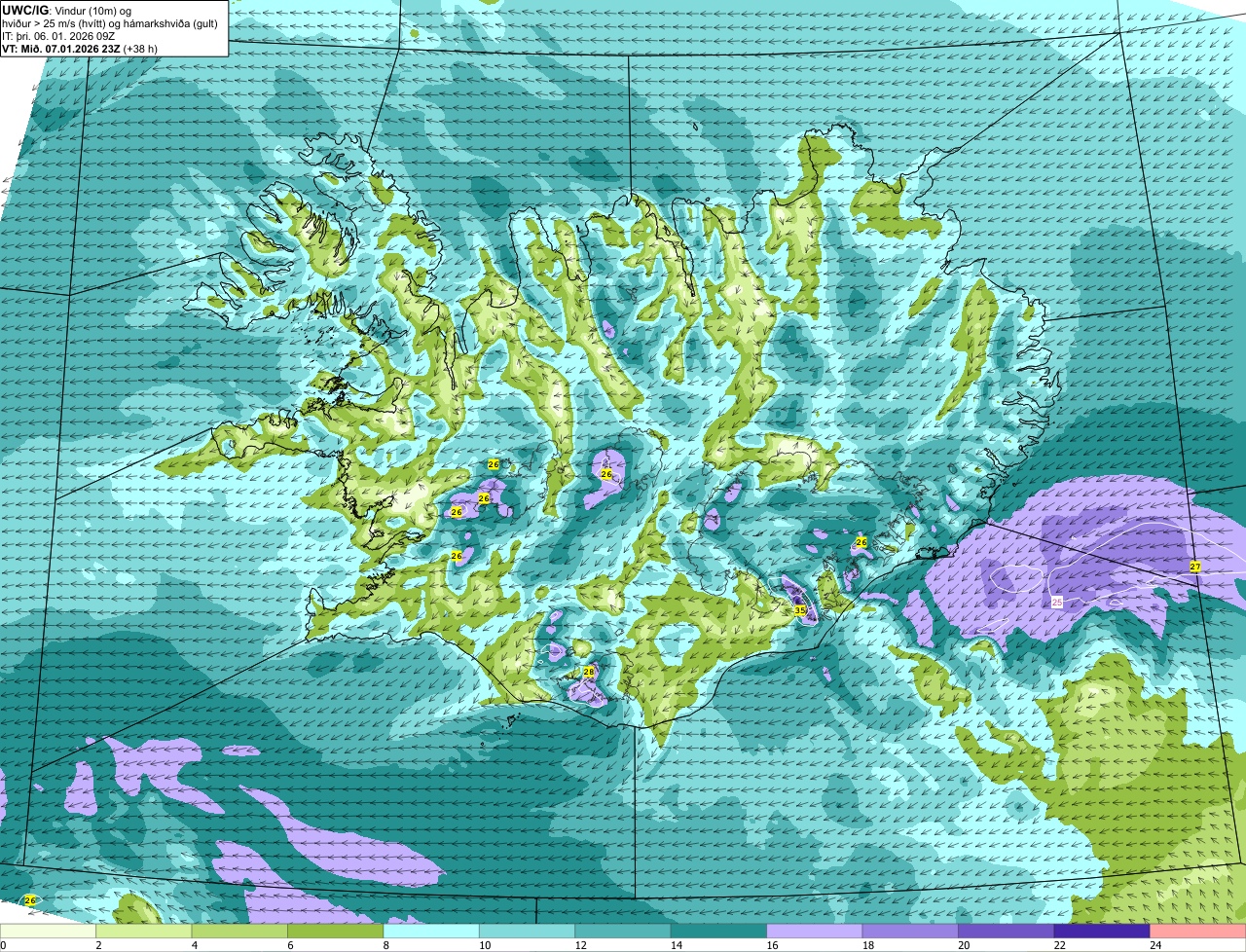
Task: Pick the 4–6 m/s legend swatch
Action: tap(239, 932)
